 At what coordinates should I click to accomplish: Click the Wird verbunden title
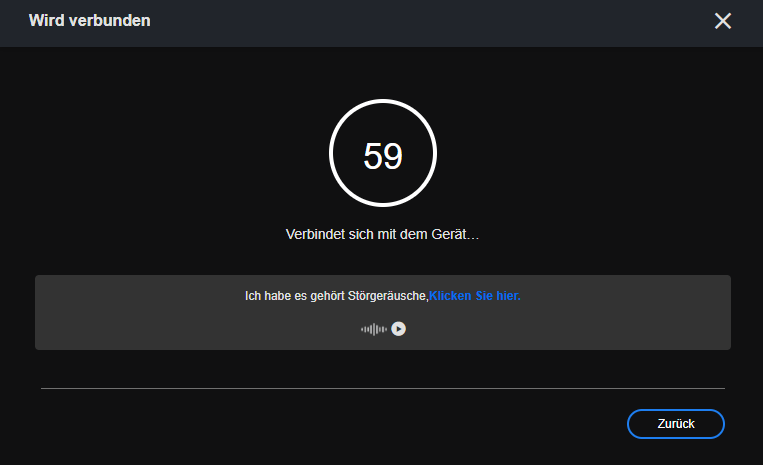click(90, 20)
